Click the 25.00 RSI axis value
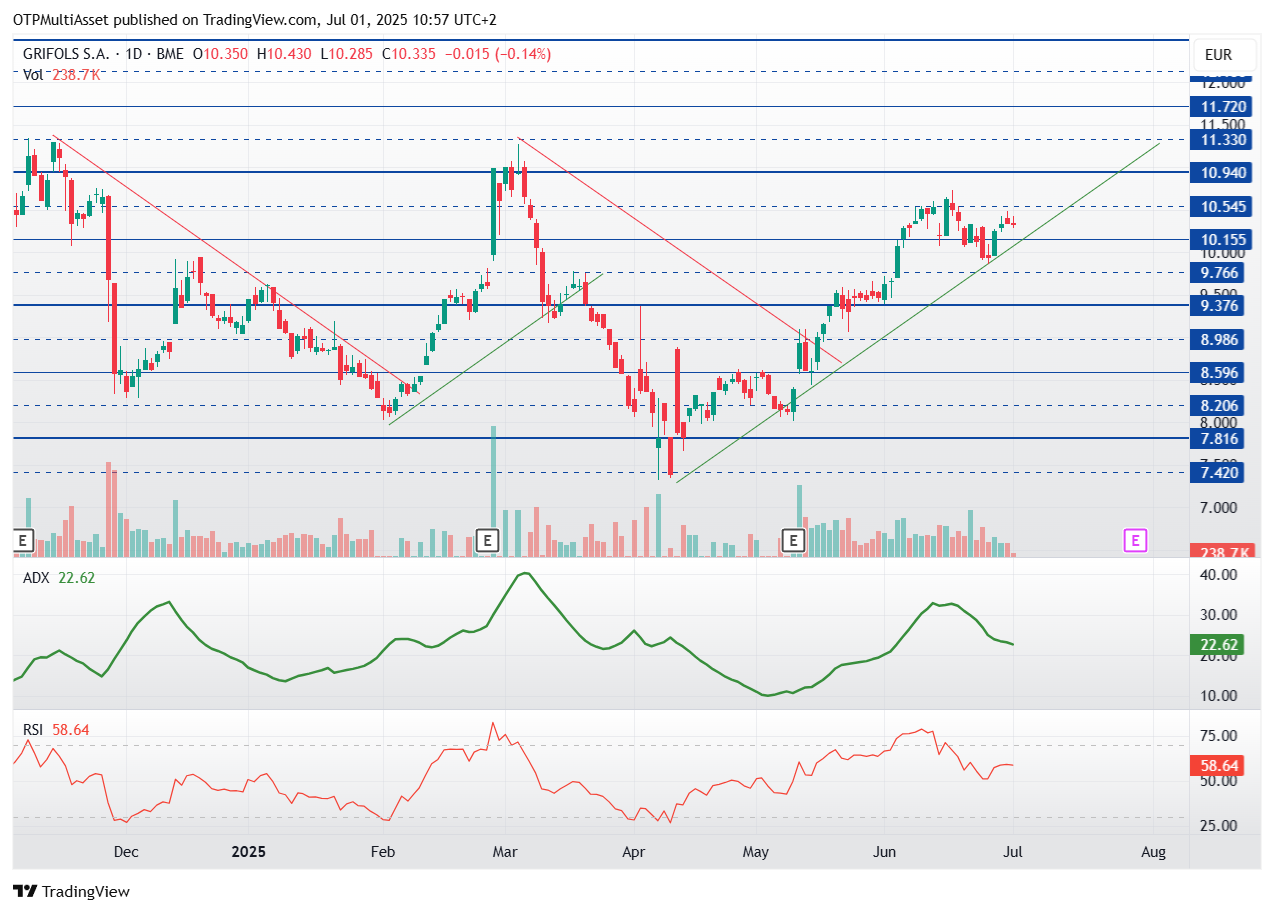Viewport: 1274px width, 913px height. [x=1220, y=826]
